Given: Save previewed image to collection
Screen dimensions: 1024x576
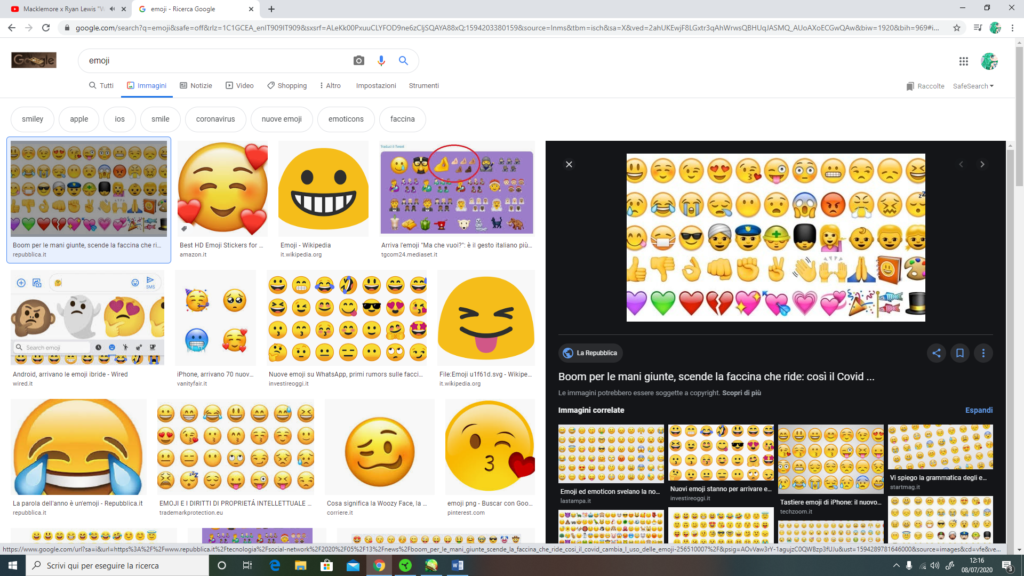Looking at the screenshot, I should click(x=959, y=353).
